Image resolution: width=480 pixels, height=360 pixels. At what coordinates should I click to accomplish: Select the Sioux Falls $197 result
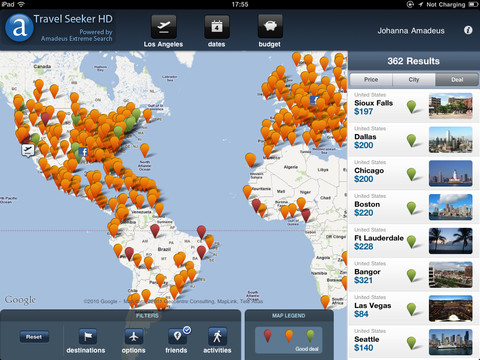coord(414,106)
